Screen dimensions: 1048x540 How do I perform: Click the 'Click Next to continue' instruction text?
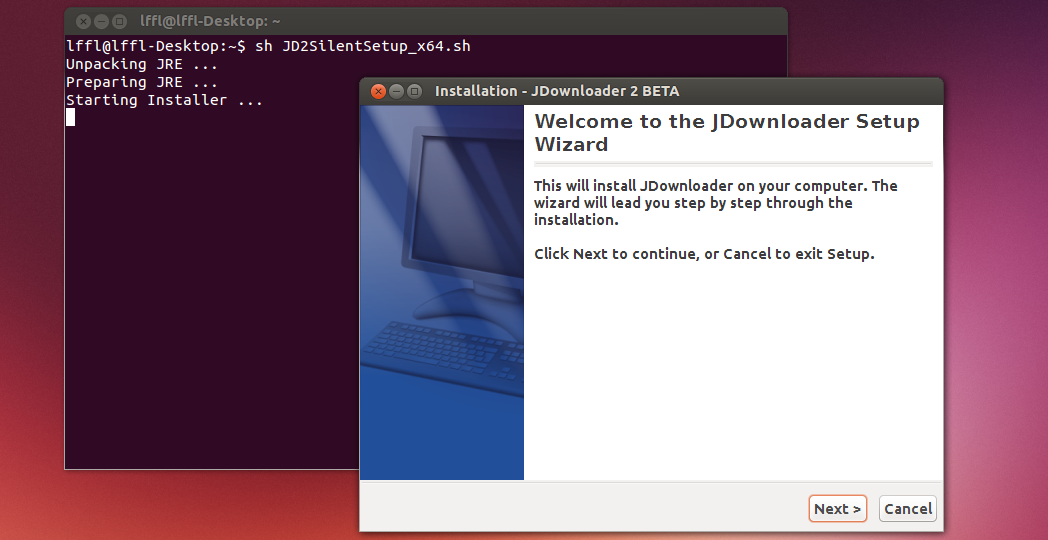click(704, 254)
